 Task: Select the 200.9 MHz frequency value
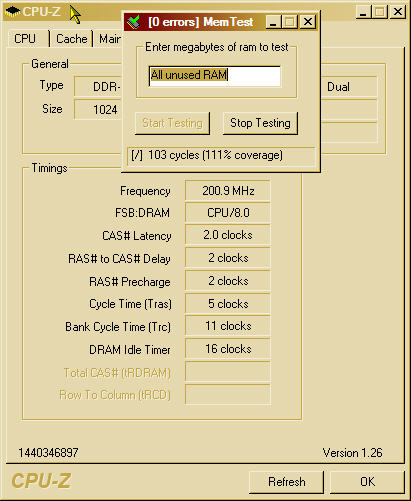tap(228, 191)
